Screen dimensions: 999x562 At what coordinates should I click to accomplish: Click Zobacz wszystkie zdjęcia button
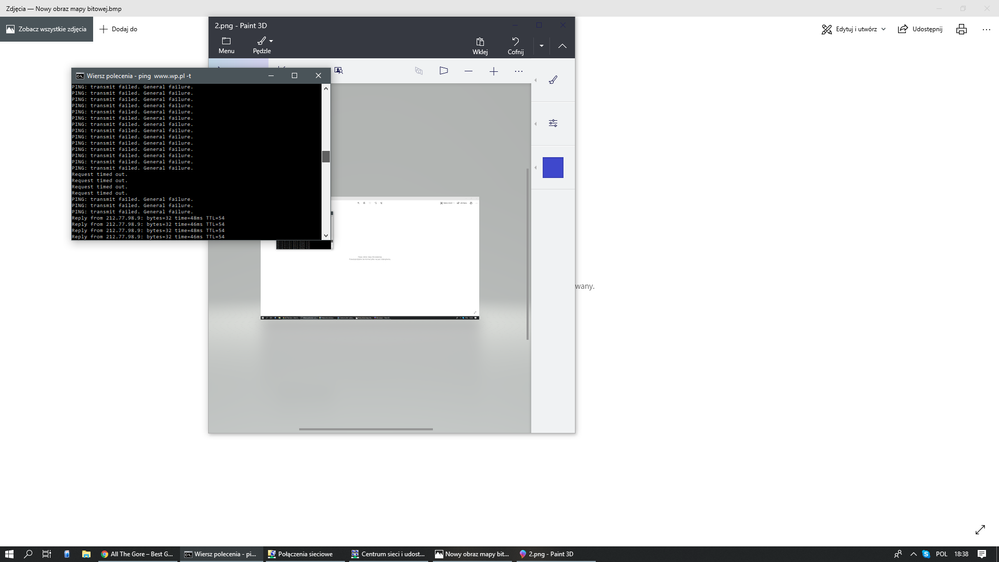click(x=47, y=29)
